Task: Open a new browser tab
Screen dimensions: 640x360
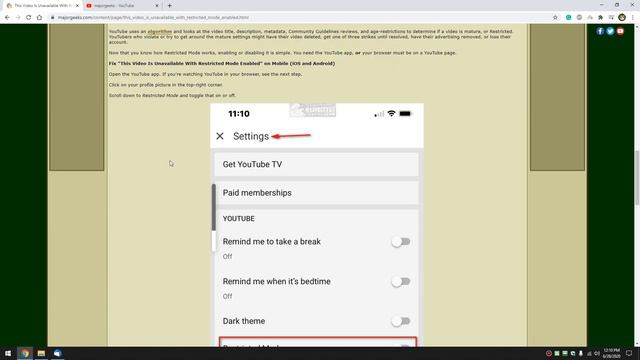Action: pyautogui.click(x=170, y=6)
